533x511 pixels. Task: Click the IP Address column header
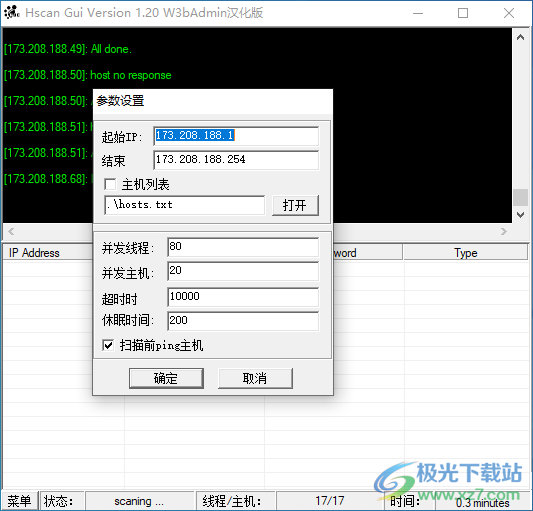tap(48, 253)
